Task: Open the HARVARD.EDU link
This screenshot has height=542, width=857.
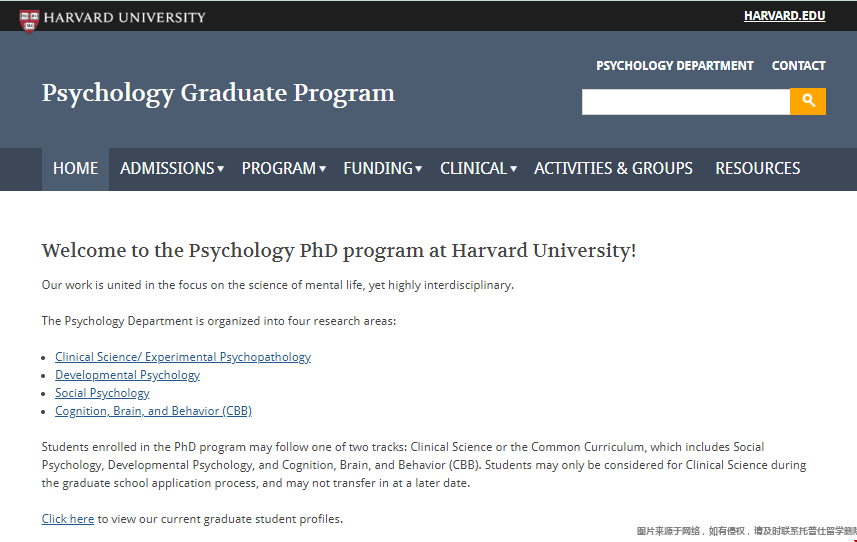Action: [x=784, y=16]
